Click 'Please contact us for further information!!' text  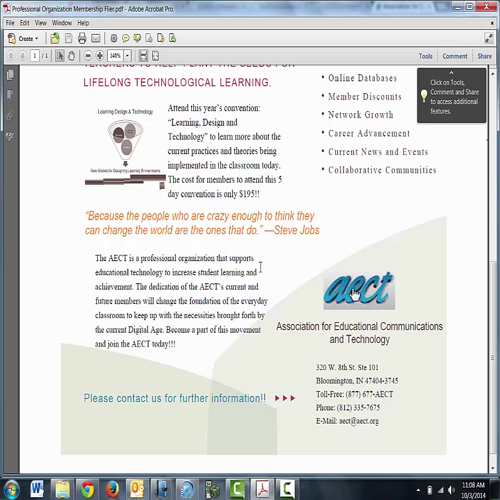[175, 398]
